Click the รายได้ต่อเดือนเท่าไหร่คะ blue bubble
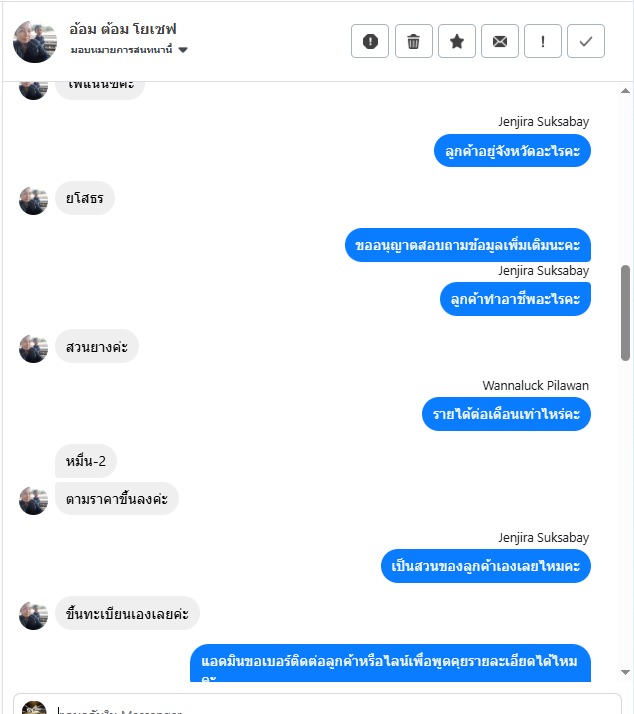This screenshot has width=634, height=714. [506, 414]
